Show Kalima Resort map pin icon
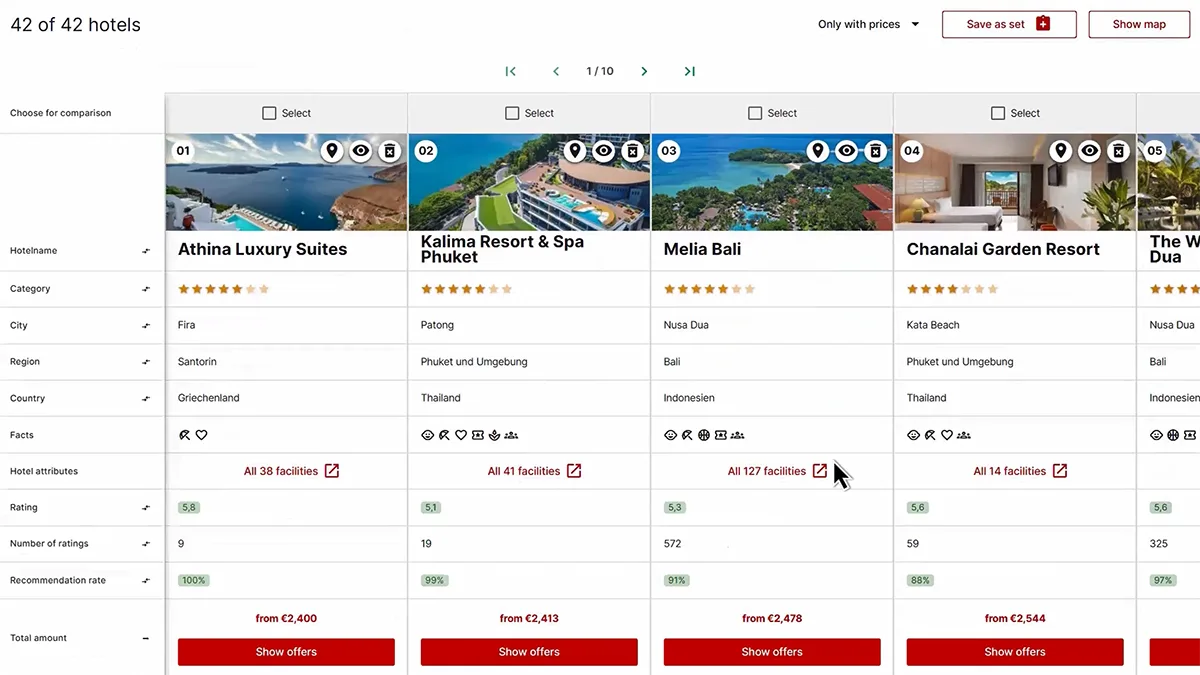Screen dimensions: 1200x675 pyautogui.click(x=574, y=151)
